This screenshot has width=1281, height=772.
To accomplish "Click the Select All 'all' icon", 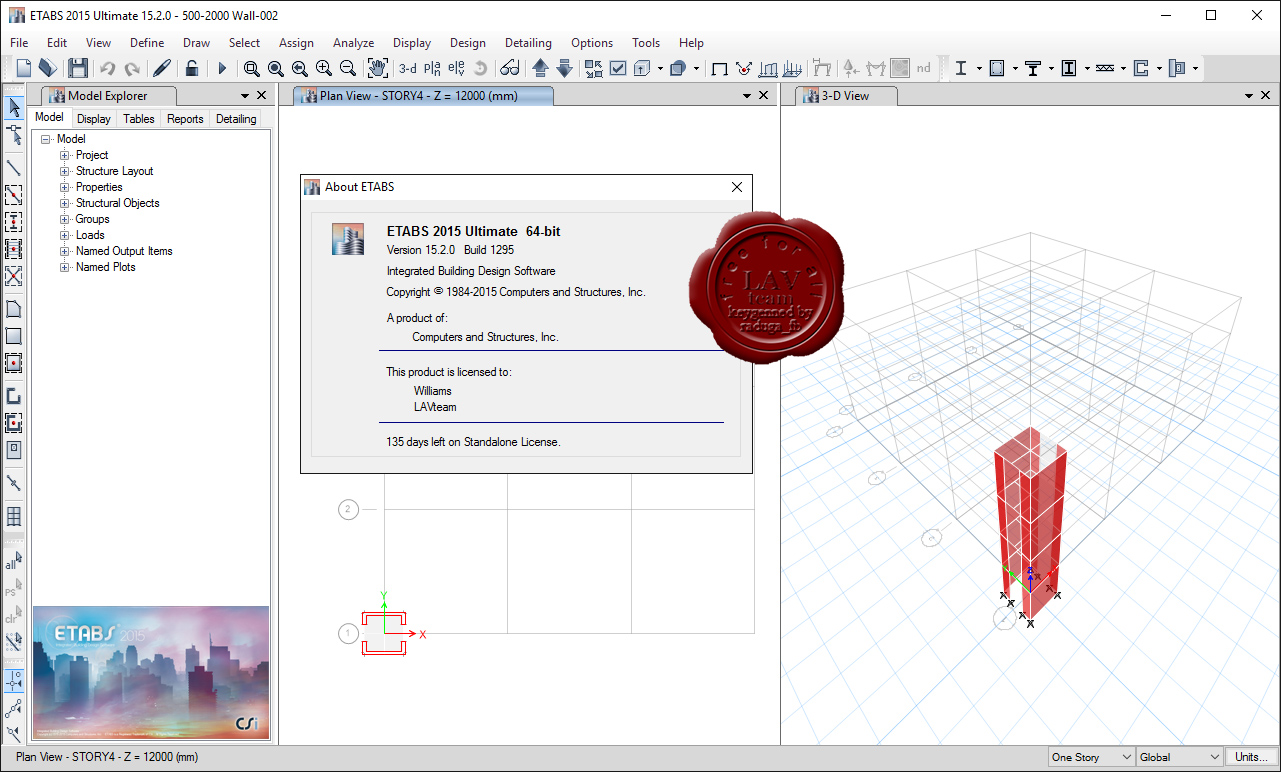I will tap(14, 563).
